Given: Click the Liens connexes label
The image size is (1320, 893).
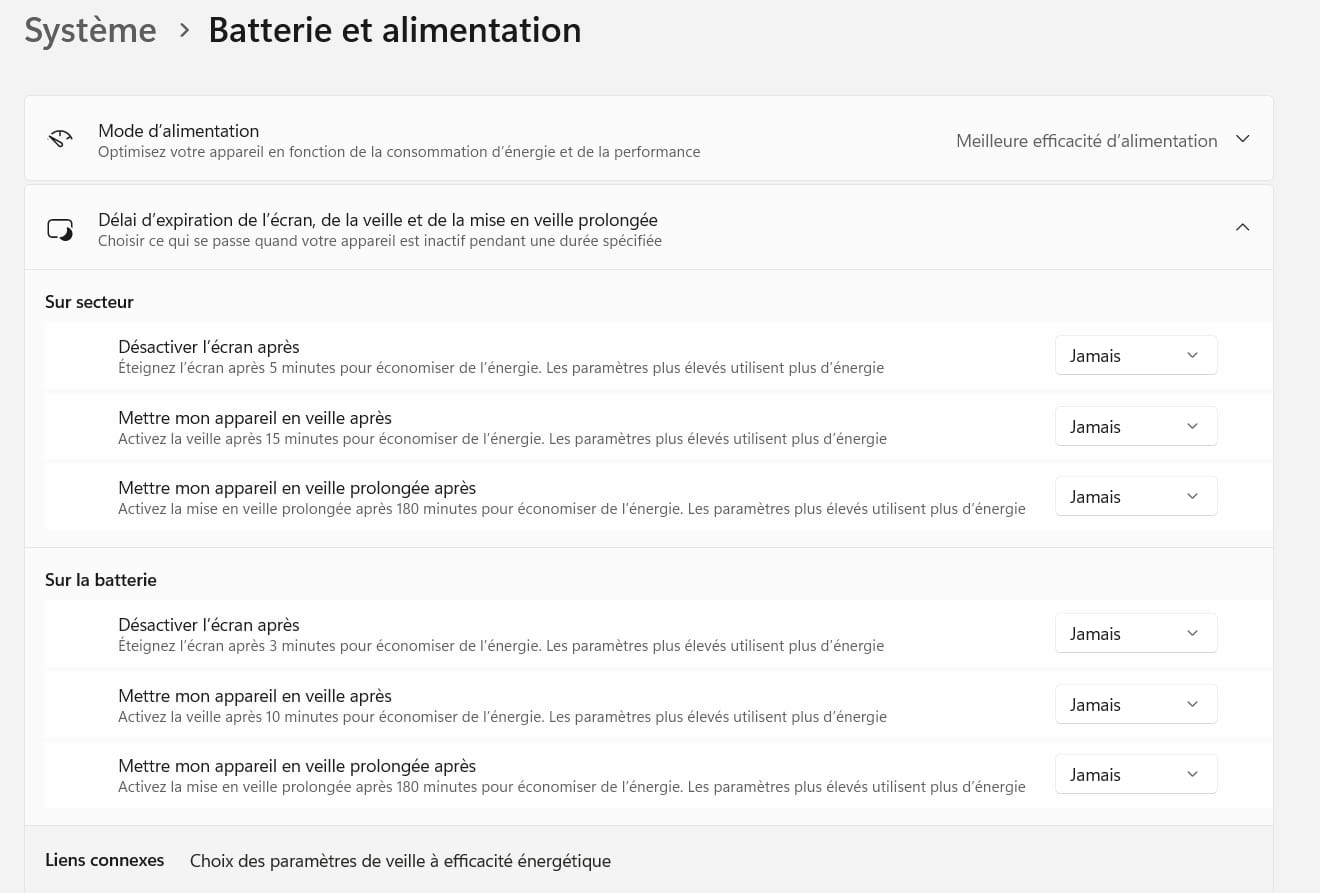Looking at the screenshot, I should point(104,860).
